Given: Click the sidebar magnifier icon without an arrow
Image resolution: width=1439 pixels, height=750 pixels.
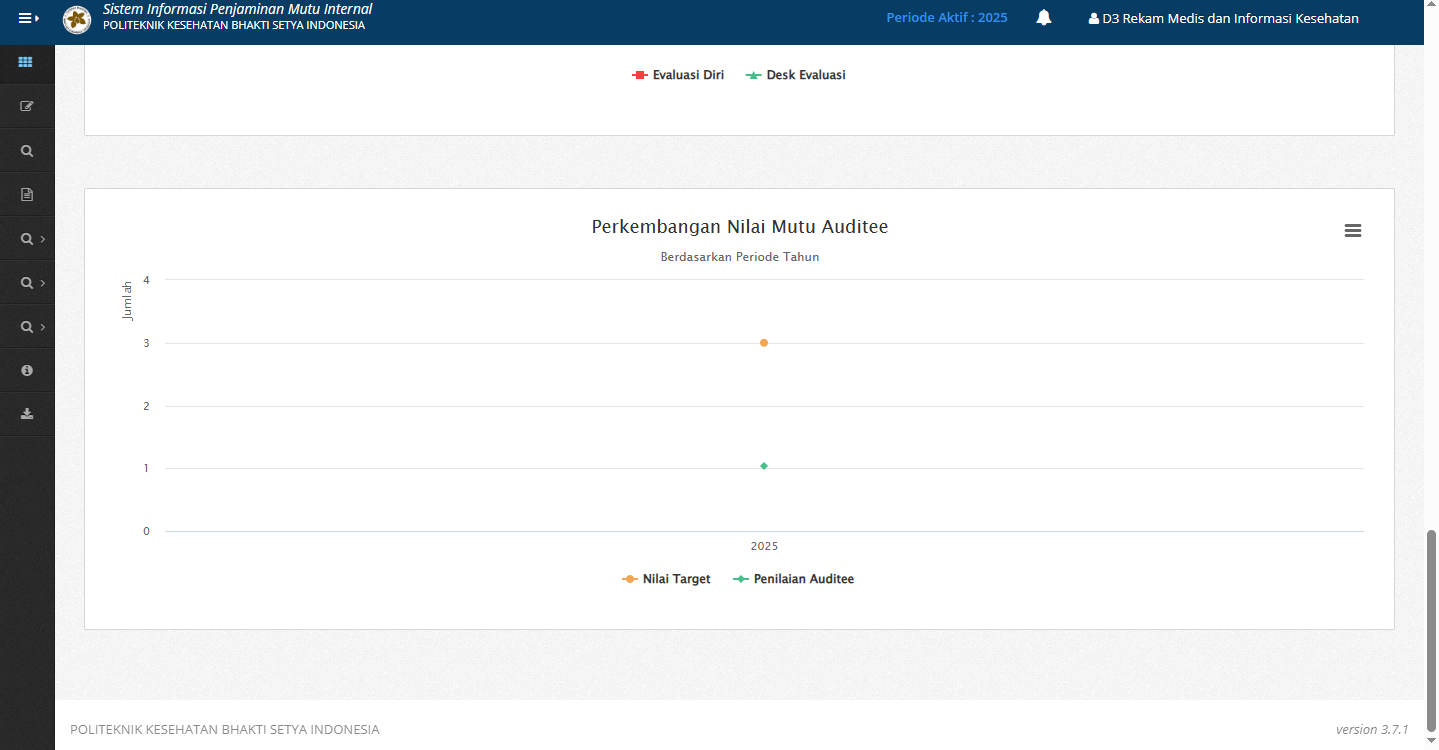Looking at the screenshot, I should pyautogui.click(x=27, y=151).
